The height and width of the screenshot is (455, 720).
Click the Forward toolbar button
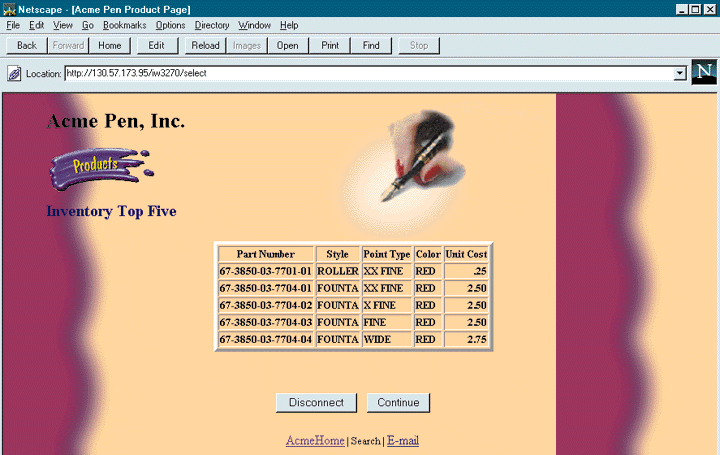click(68, 45)
